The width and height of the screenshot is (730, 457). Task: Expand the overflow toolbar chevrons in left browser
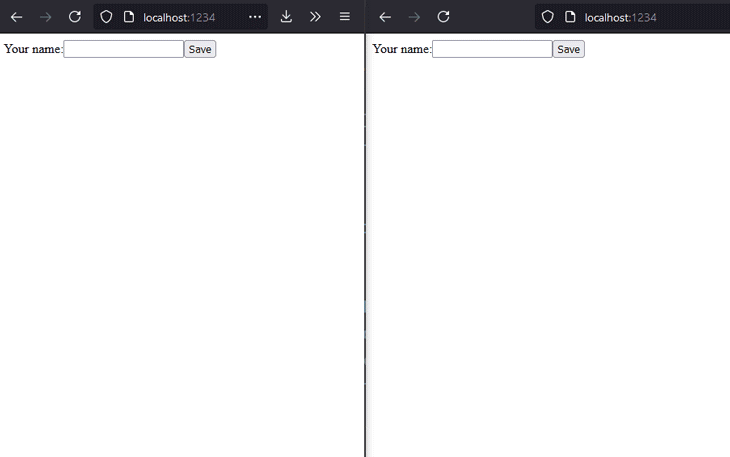tap(315, 17)
